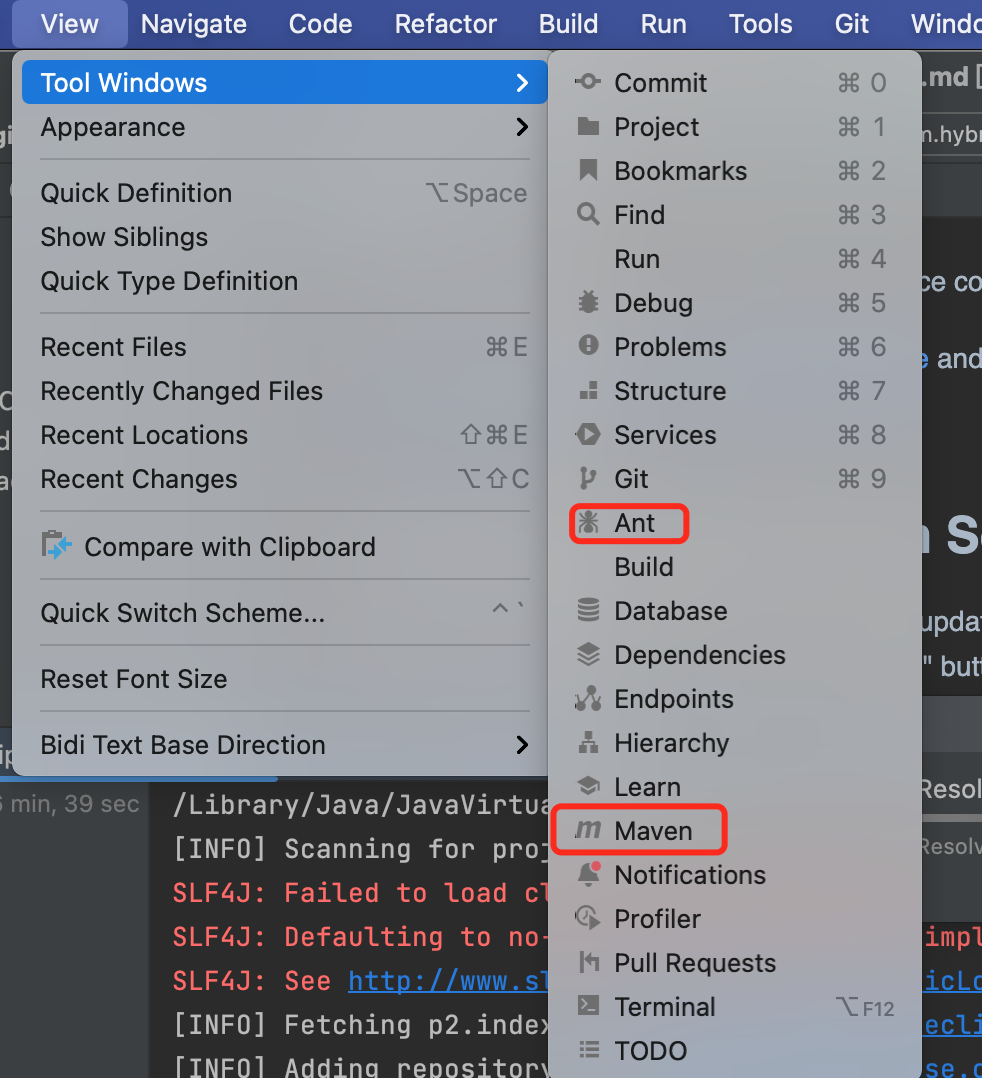Open Pull Requests tool window entry

(695, 963)
